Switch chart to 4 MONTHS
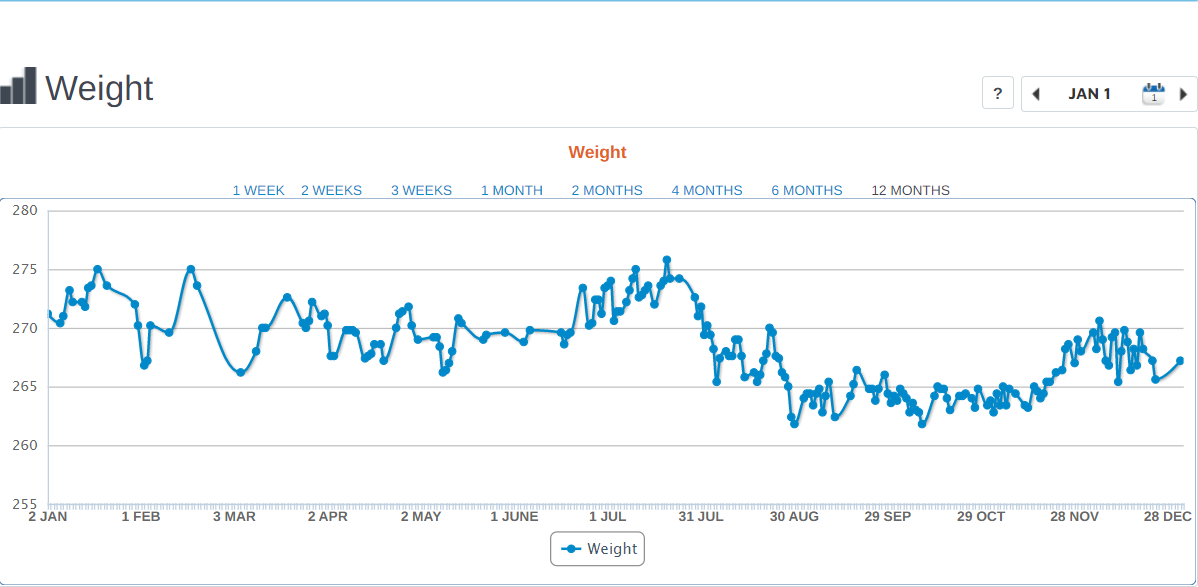 point(707,190)
